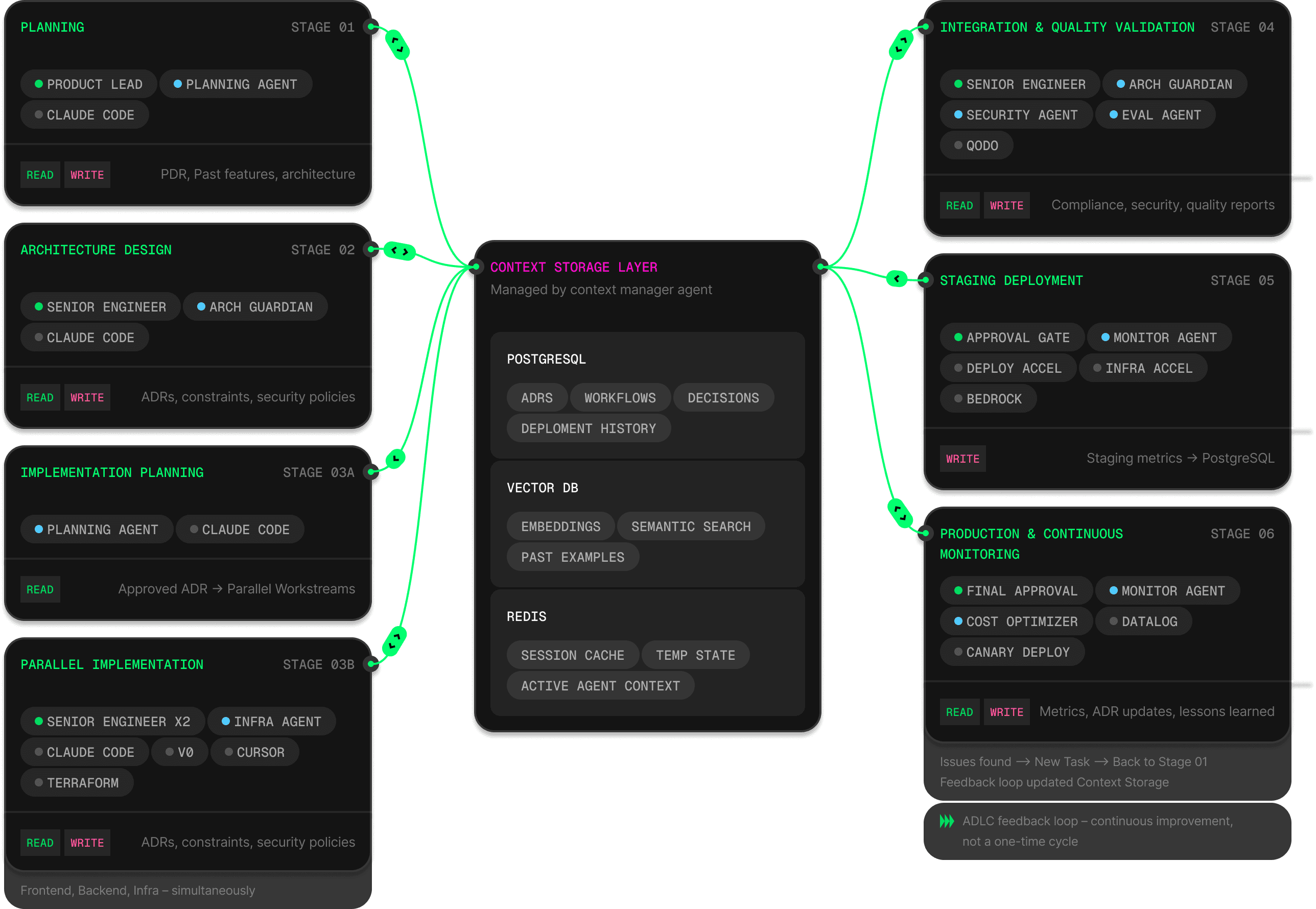Click the arrow badge near Parallel Implementation connector
Image resolution: width=1316 pixels, height=909 pixels.
394,641
